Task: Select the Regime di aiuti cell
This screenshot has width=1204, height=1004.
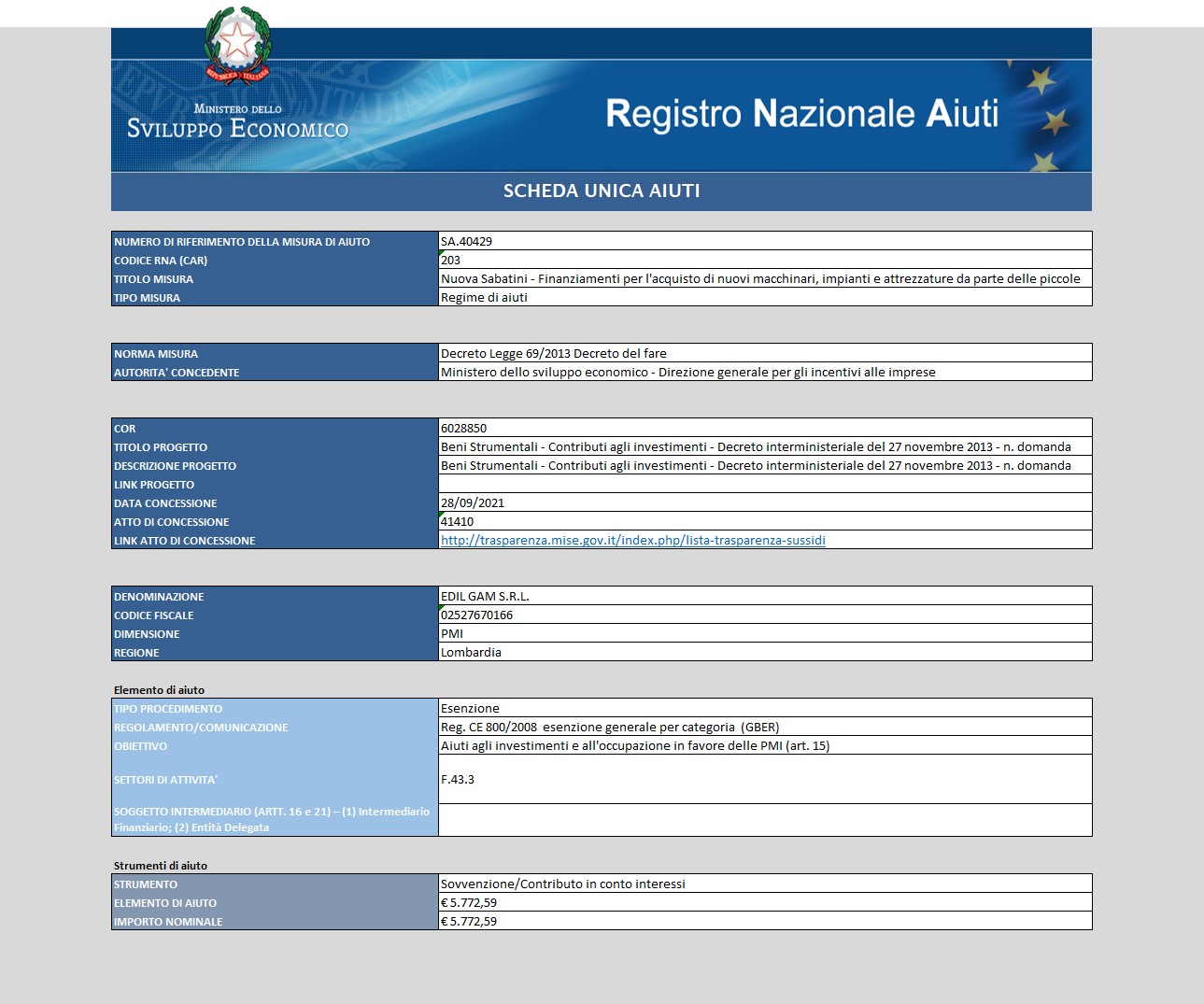Action: (x=765, y=297)
